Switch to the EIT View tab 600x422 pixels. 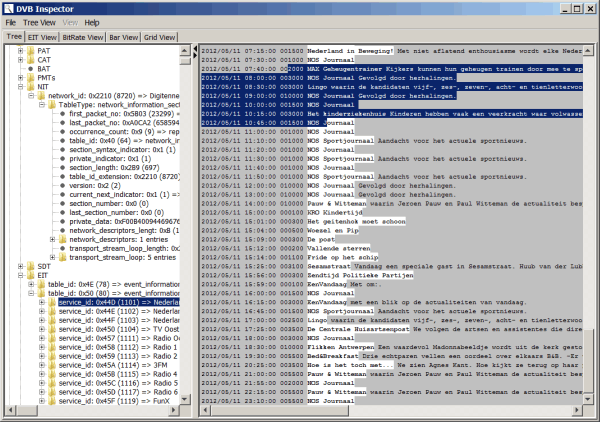click(x=43, y=36)
